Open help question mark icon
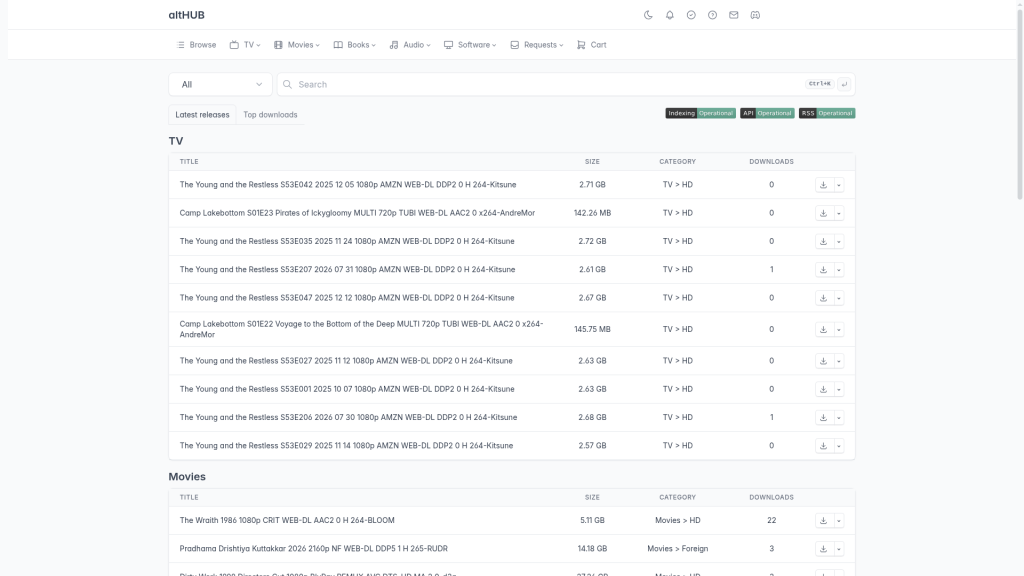 pos(712,15)
